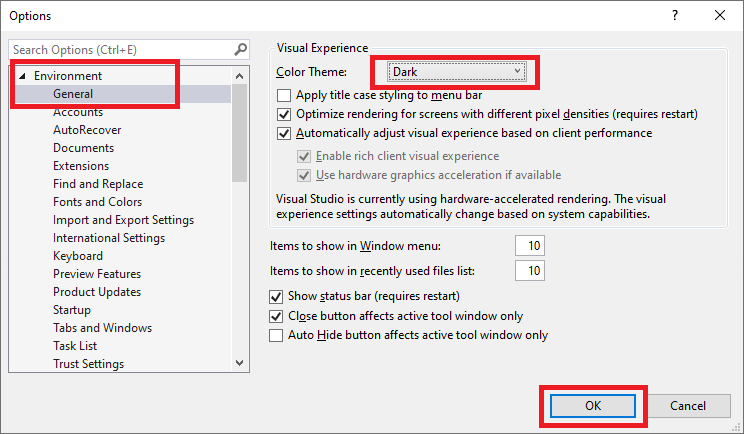Screen dimensions: 744x434
Task: Collapse the Environment tree node
Action: 22,76
